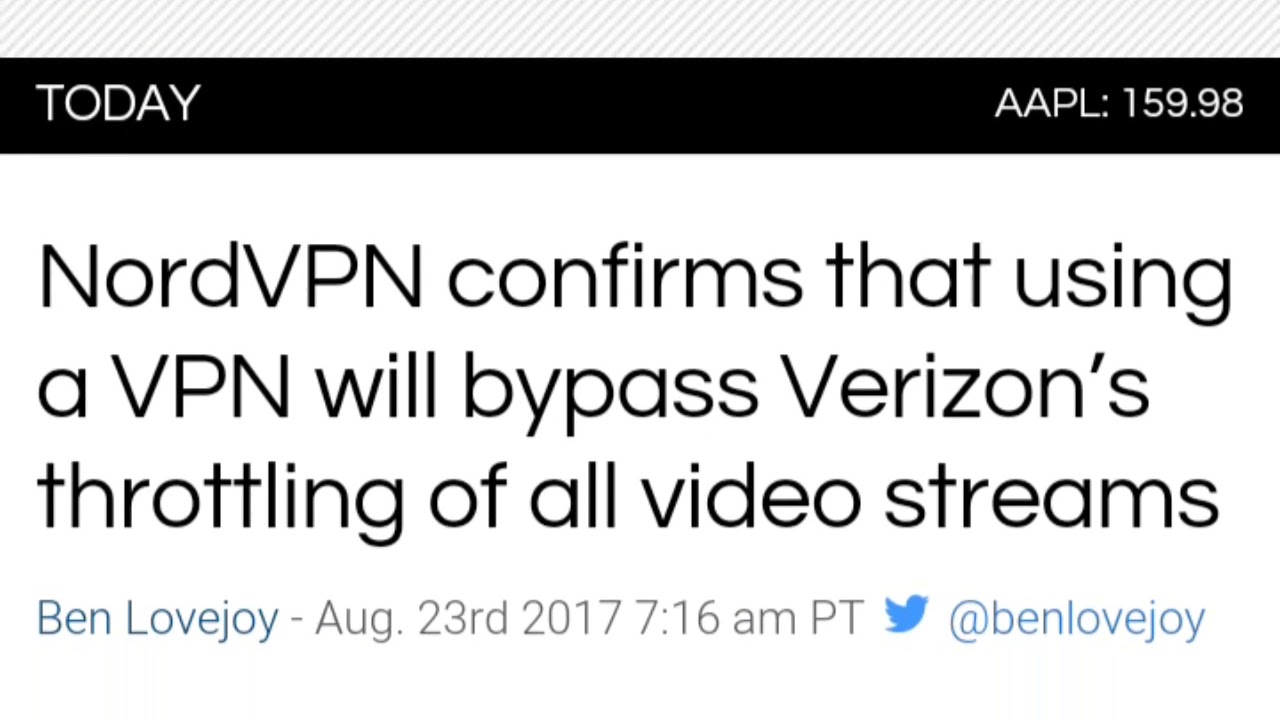The height and width of the screenshot is (720, 1280).
Task: Click "video streams" in the headline
Action: pyautogui.click(x=930, y=497)
